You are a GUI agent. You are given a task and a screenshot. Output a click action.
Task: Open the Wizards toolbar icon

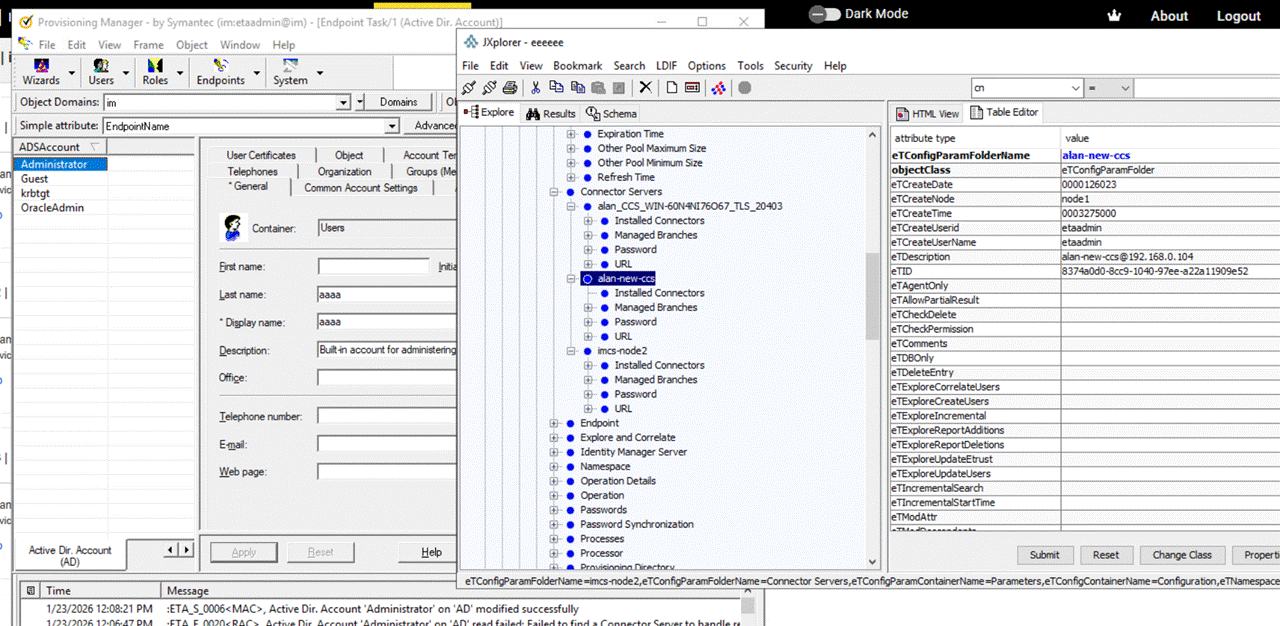point(41,71)
